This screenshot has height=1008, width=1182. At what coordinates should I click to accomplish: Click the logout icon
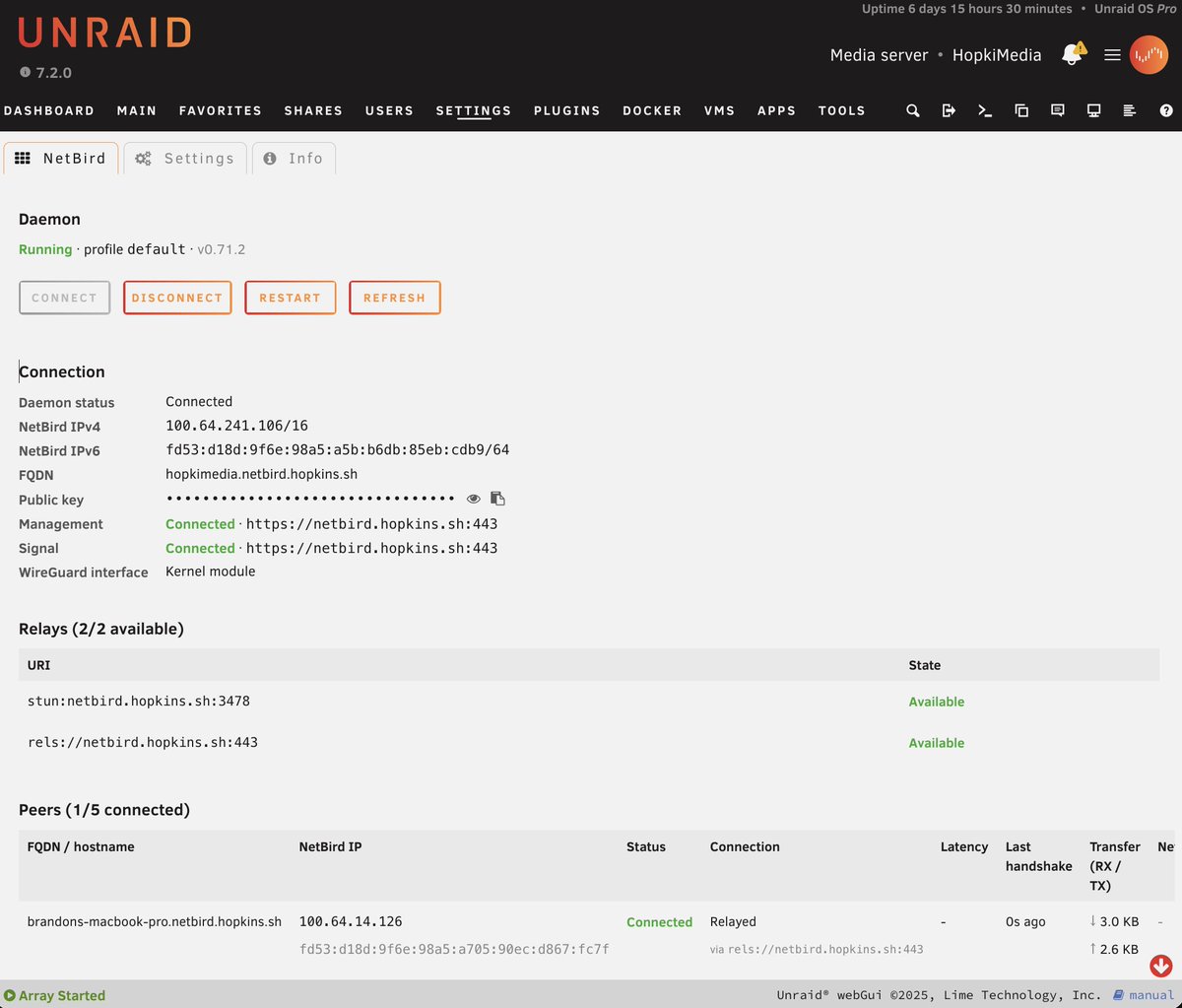949,110
